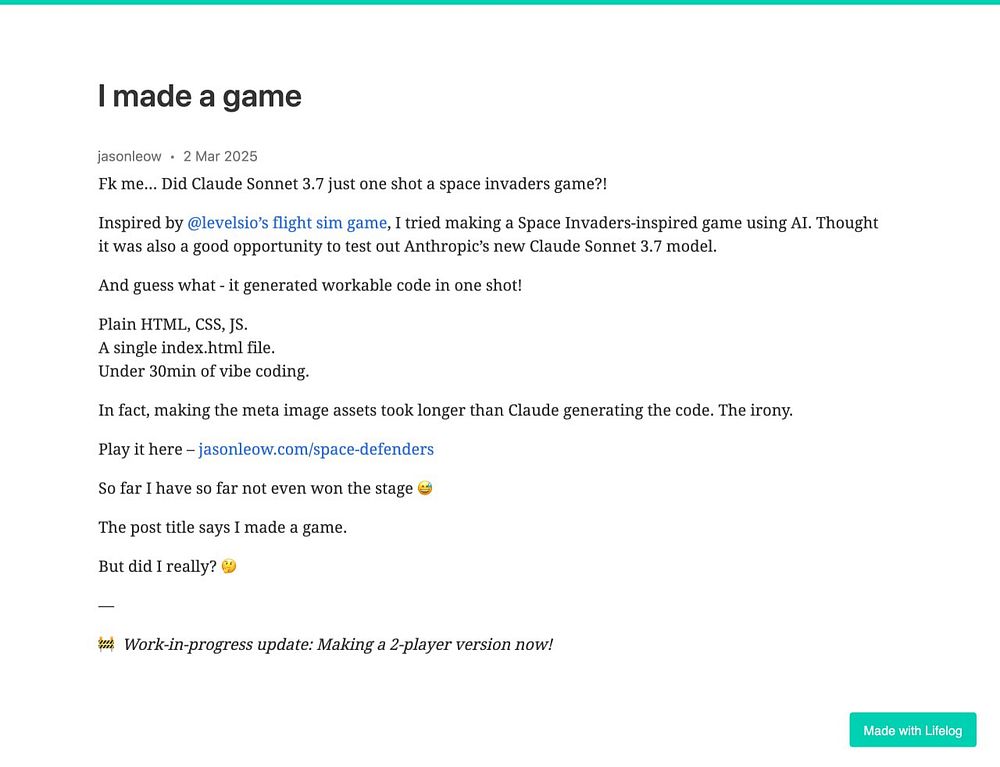1000x767 pixels.
Task: Click the "And guess what" paragraph
Action: coord(310,286)
